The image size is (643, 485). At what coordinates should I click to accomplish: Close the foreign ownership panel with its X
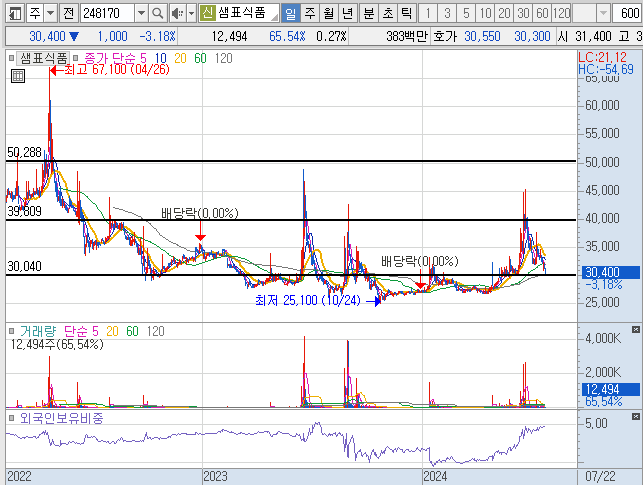pyautogui.click(x=635, y=417)
